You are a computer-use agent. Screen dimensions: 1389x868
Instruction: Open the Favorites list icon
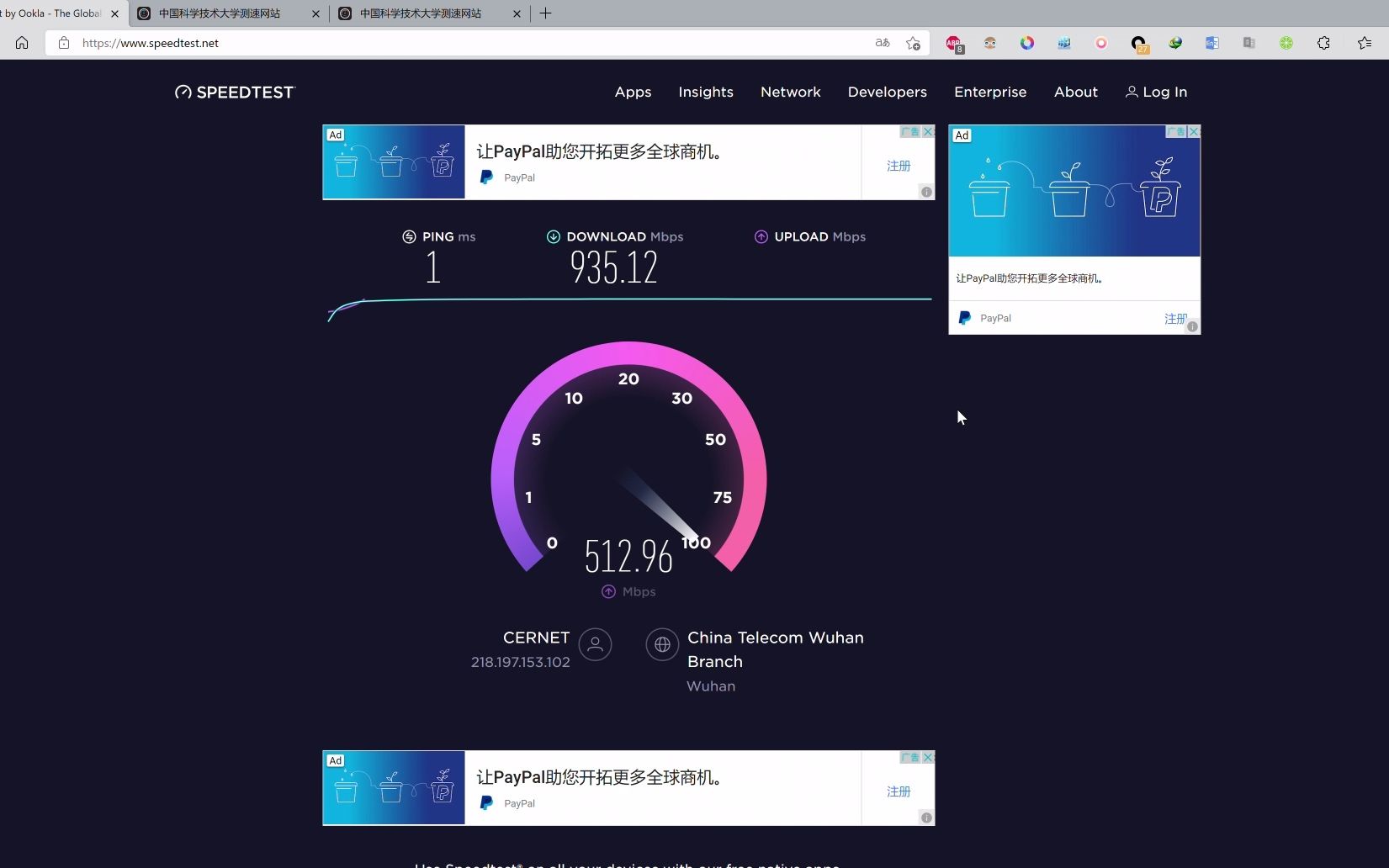[1365, 43]
